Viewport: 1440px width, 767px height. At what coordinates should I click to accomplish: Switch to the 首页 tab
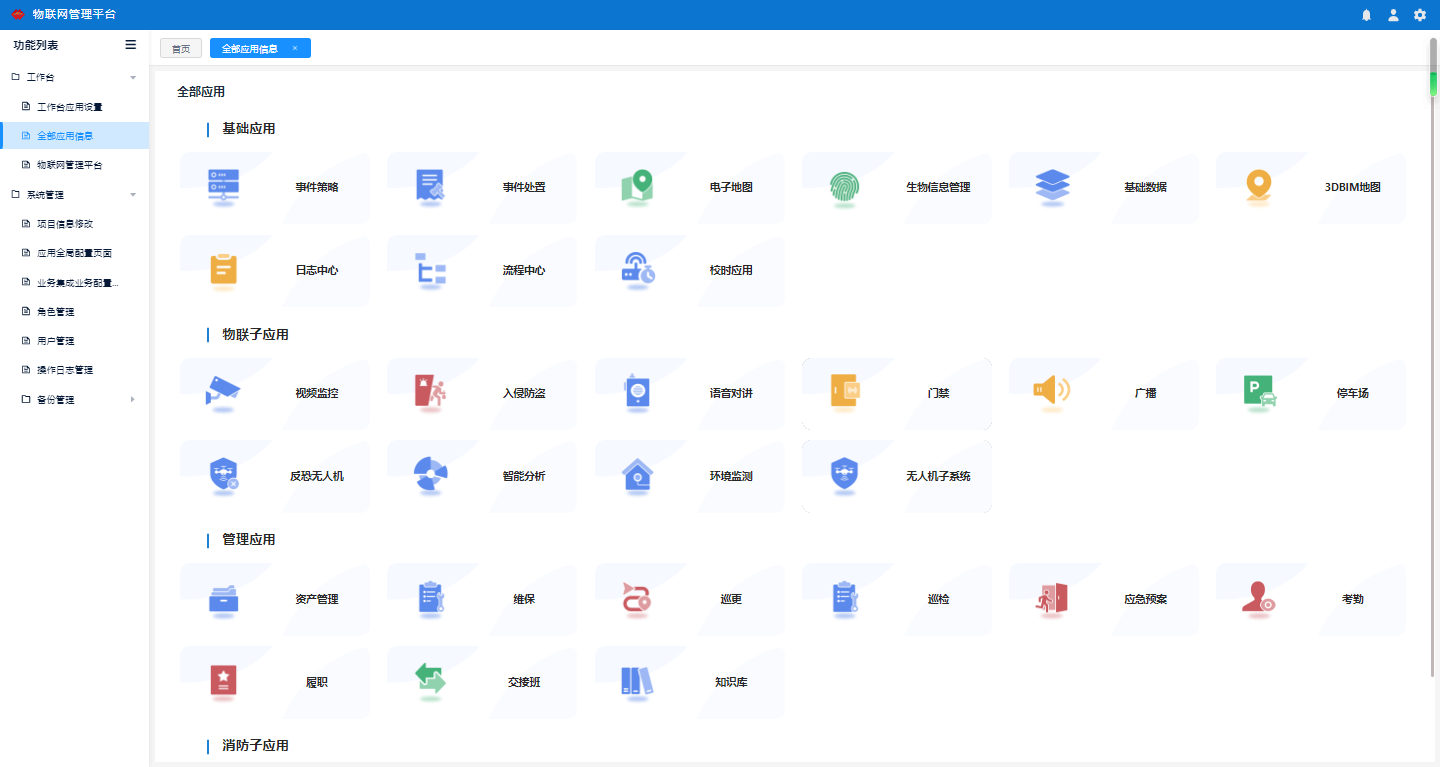coord(181,48)
